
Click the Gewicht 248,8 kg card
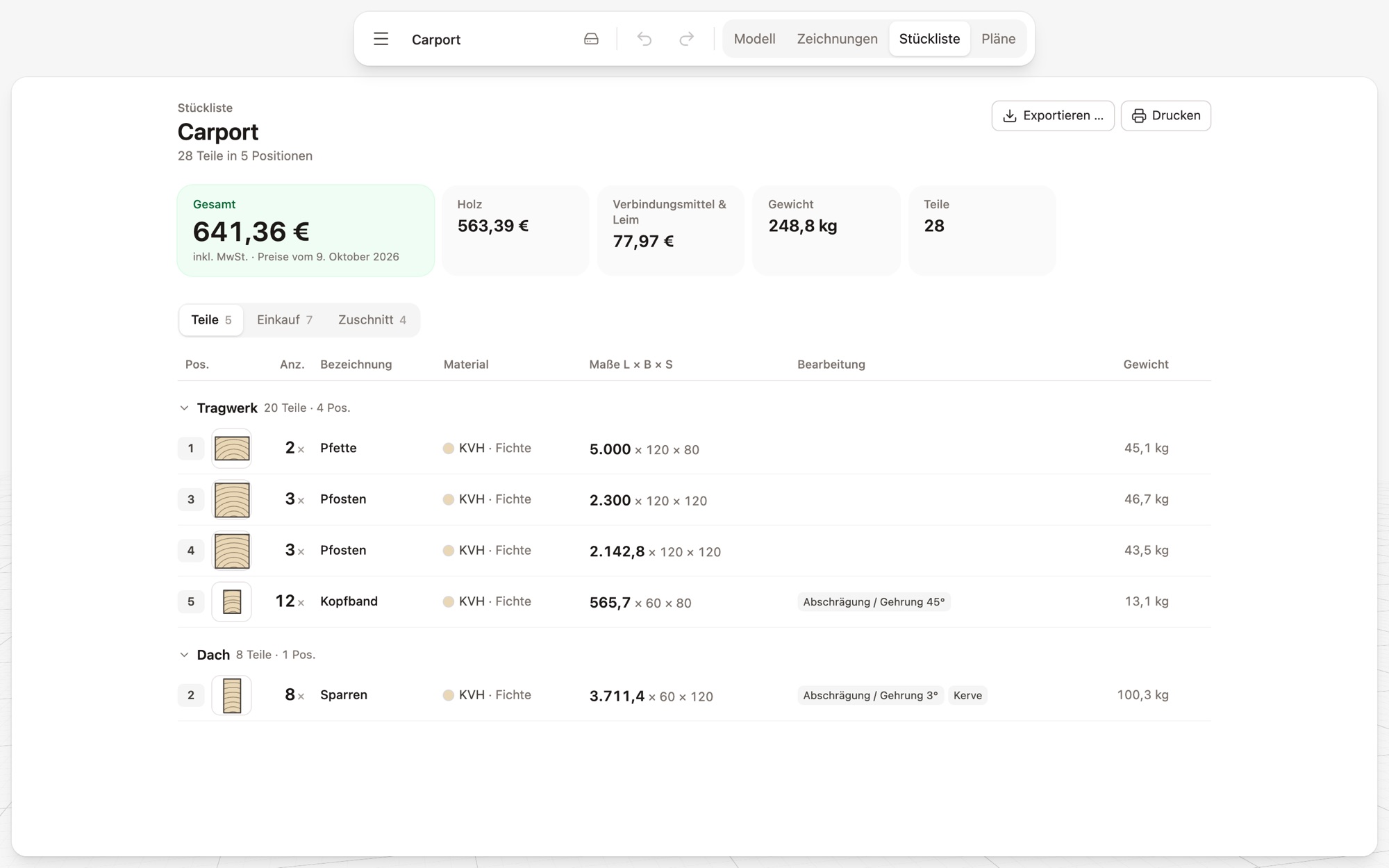[x=826, y=231]
